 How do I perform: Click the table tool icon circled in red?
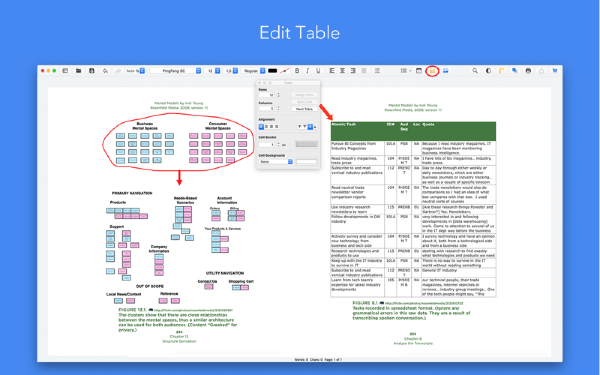[x=432, y=71]
